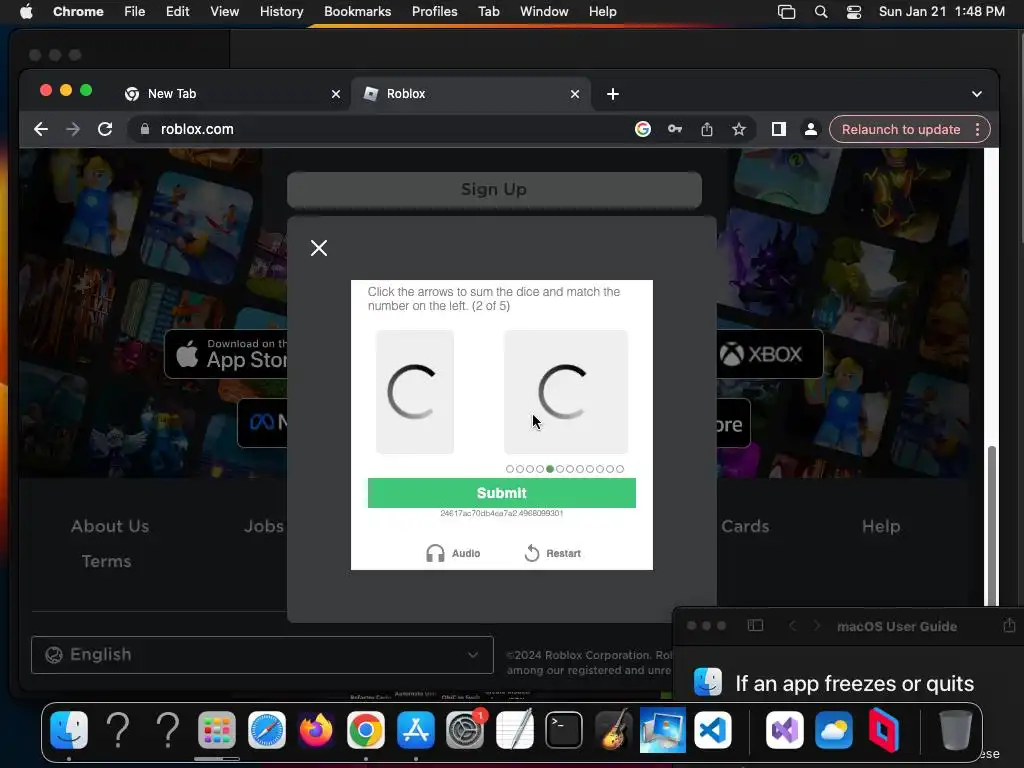Open Chrome three-dot menu
Image resolution: width=1024 pixels, height=768 pixels.
[978, 129]
